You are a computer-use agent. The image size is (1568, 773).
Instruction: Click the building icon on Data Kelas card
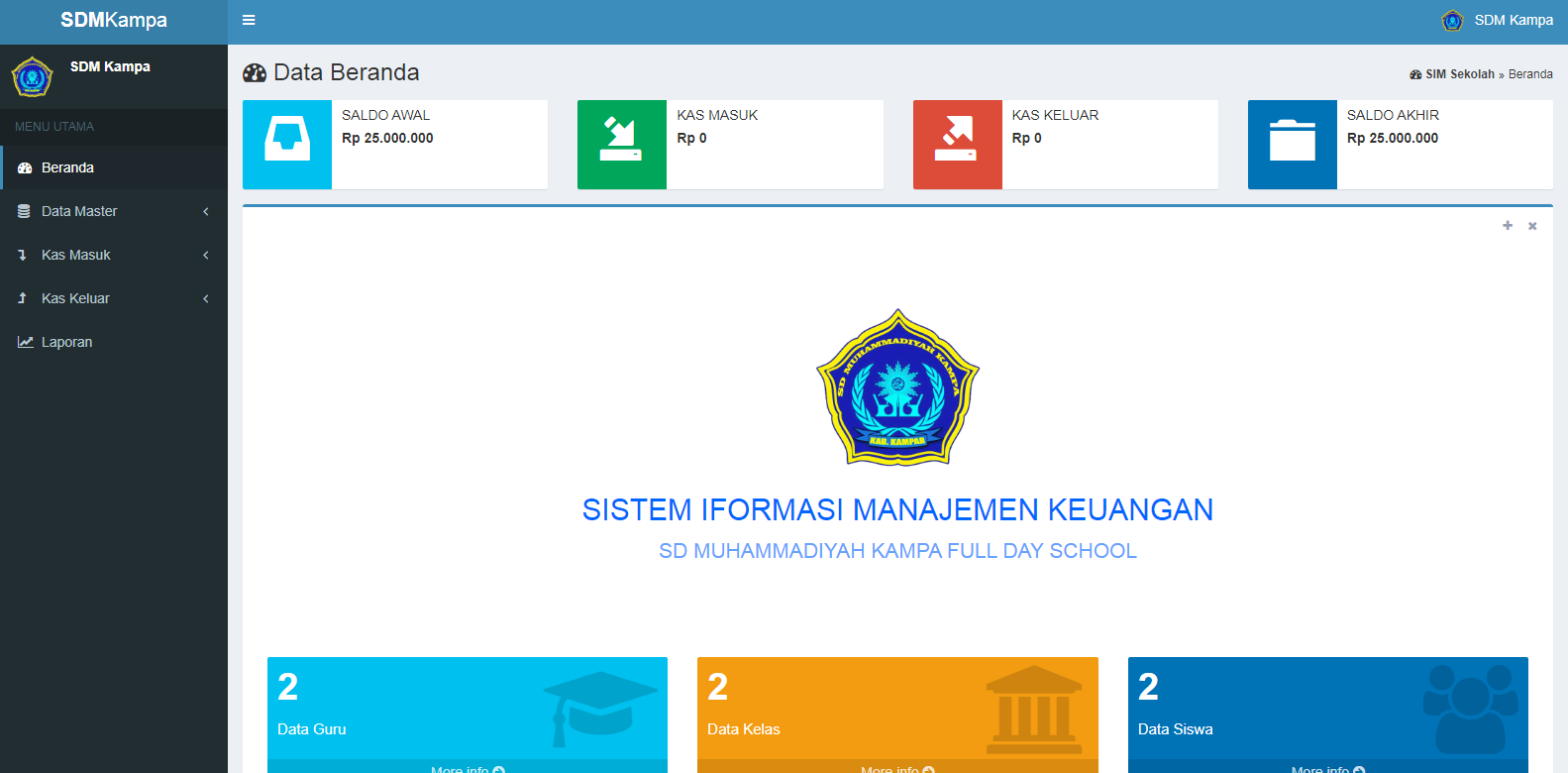pos(1034,709)
